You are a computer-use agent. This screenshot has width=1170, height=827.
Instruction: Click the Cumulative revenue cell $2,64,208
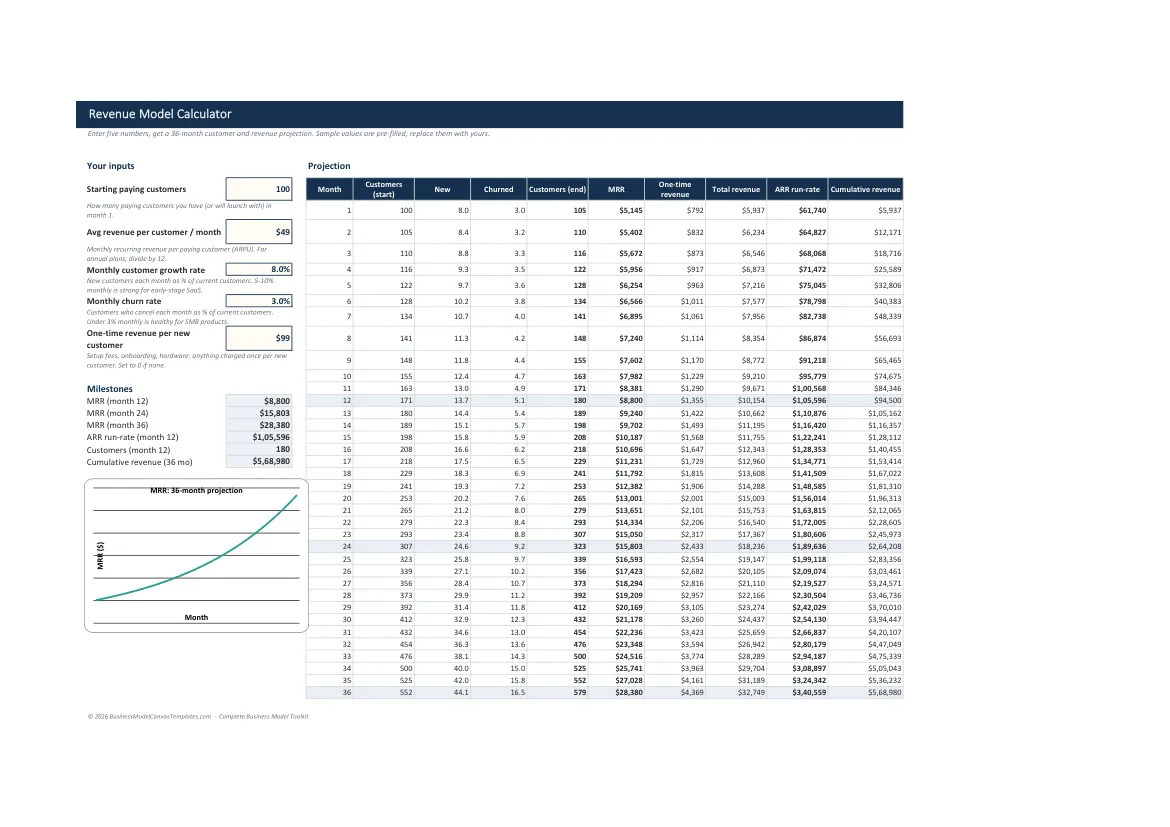tap(866, 546)
